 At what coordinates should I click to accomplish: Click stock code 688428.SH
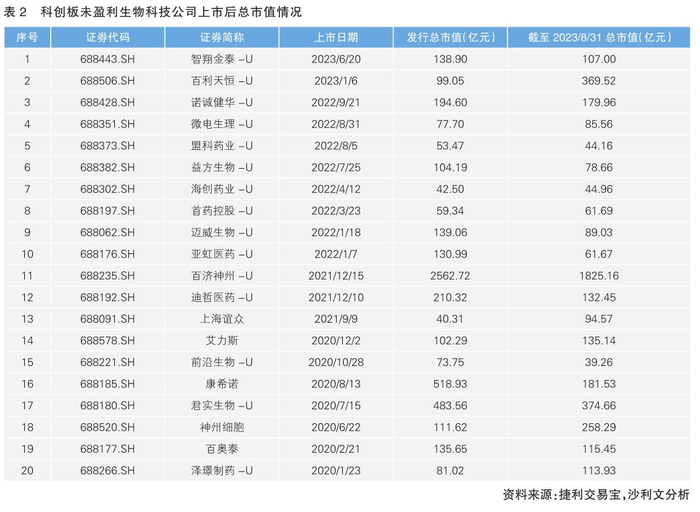click(108, 103)
